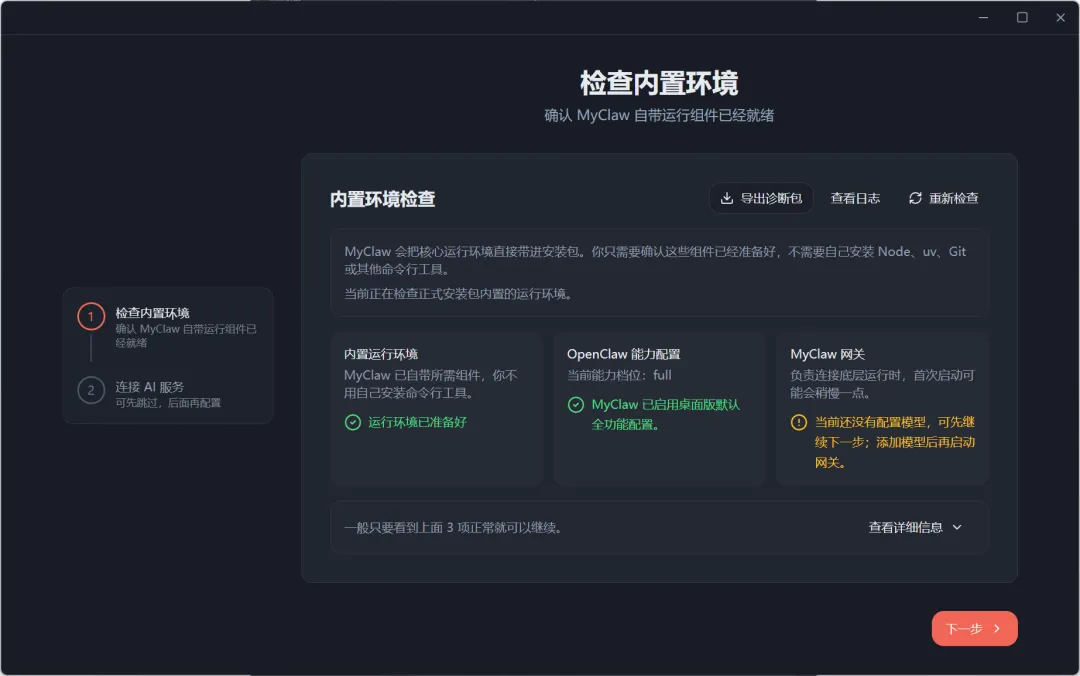Close the MyClaw window
The height and width of the screenshot is (676, 1080).
point(1061,17)
